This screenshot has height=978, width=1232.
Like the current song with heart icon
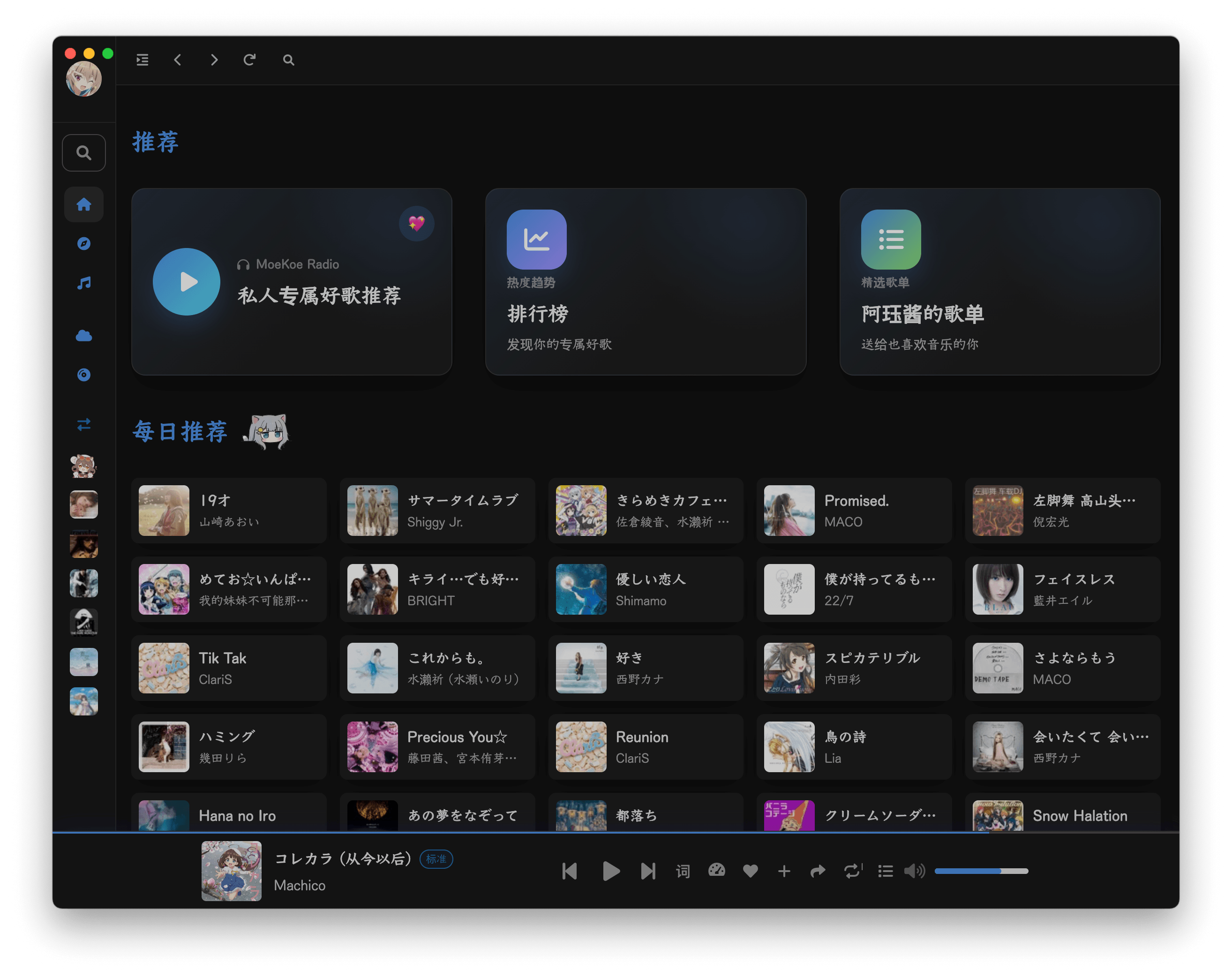tap(750, 871)
